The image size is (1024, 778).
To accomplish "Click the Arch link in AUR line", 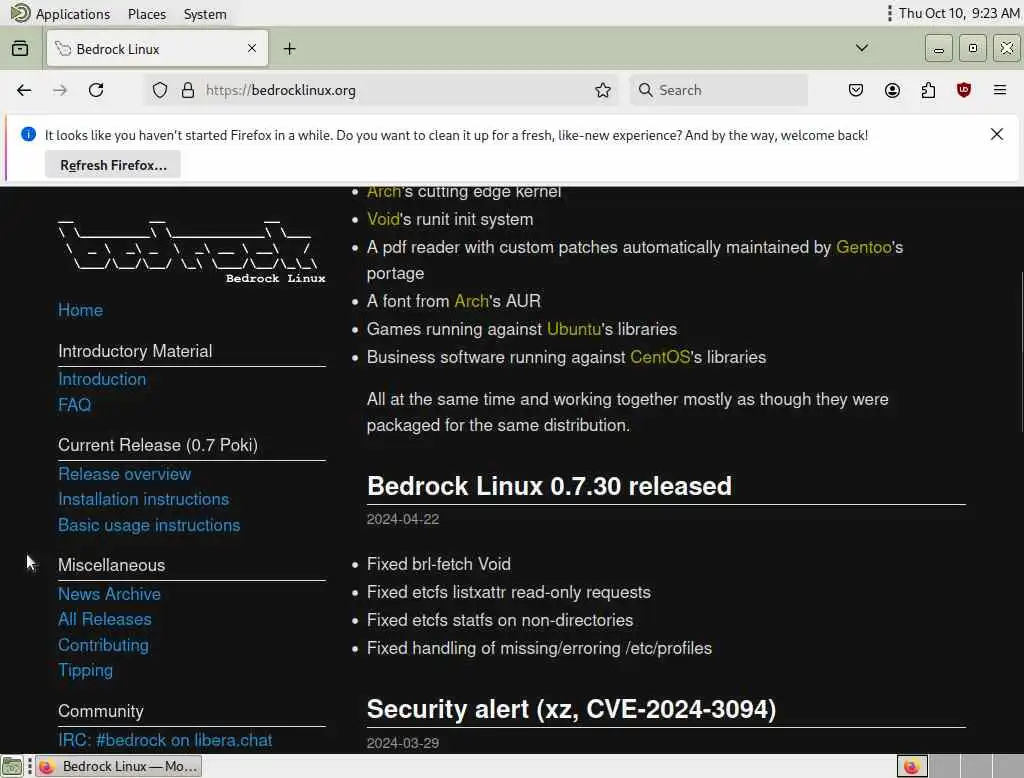I will pos(471,300).
